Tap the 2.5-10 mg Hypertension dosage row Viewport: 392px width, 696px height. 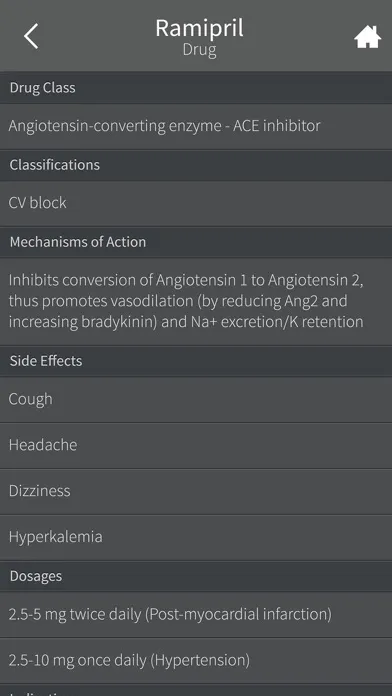pyautogui.click(x=196, y=661)
